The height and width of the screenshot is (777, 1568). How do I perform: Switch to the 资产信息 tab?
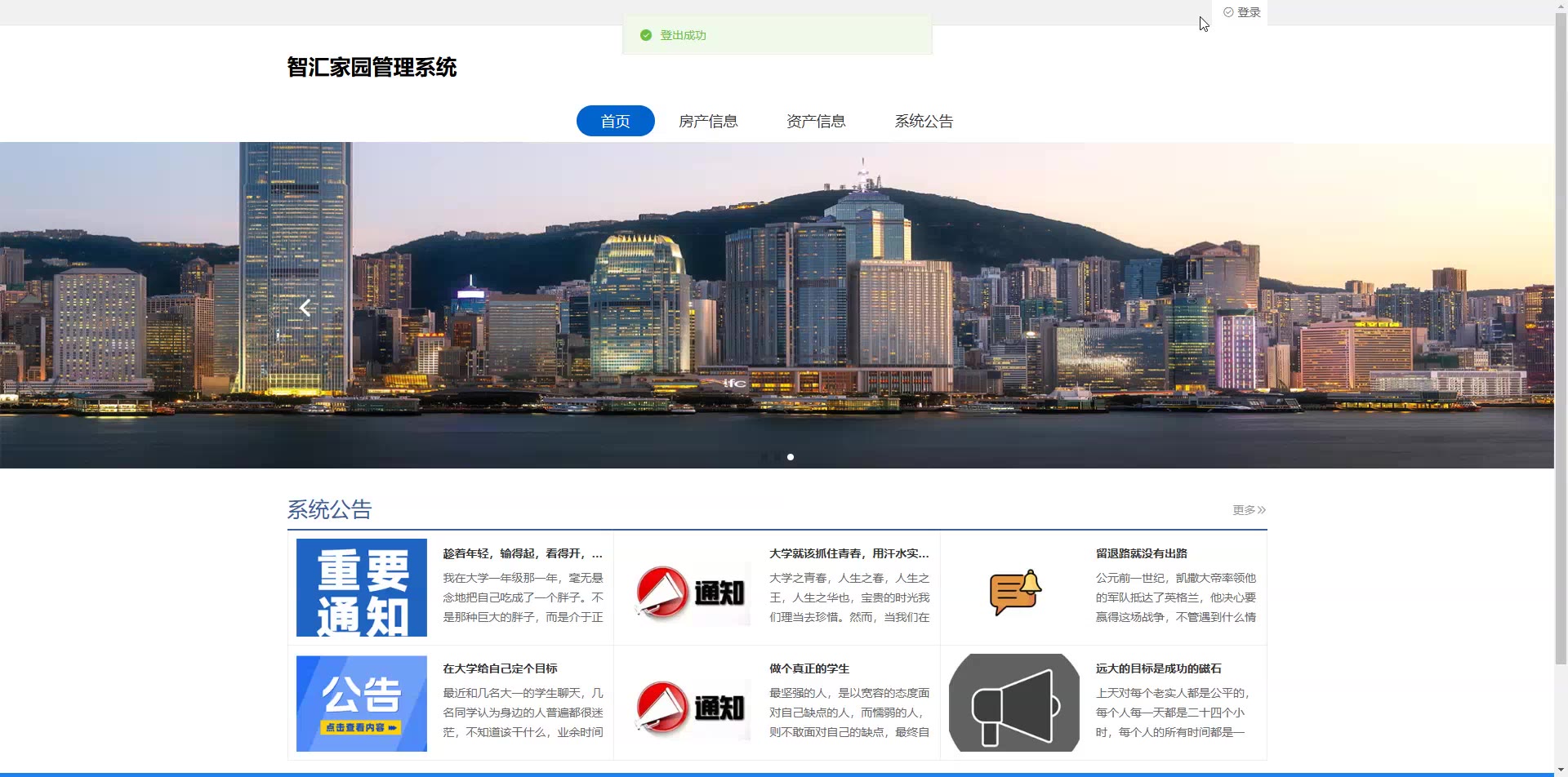(x=816, y=121)
